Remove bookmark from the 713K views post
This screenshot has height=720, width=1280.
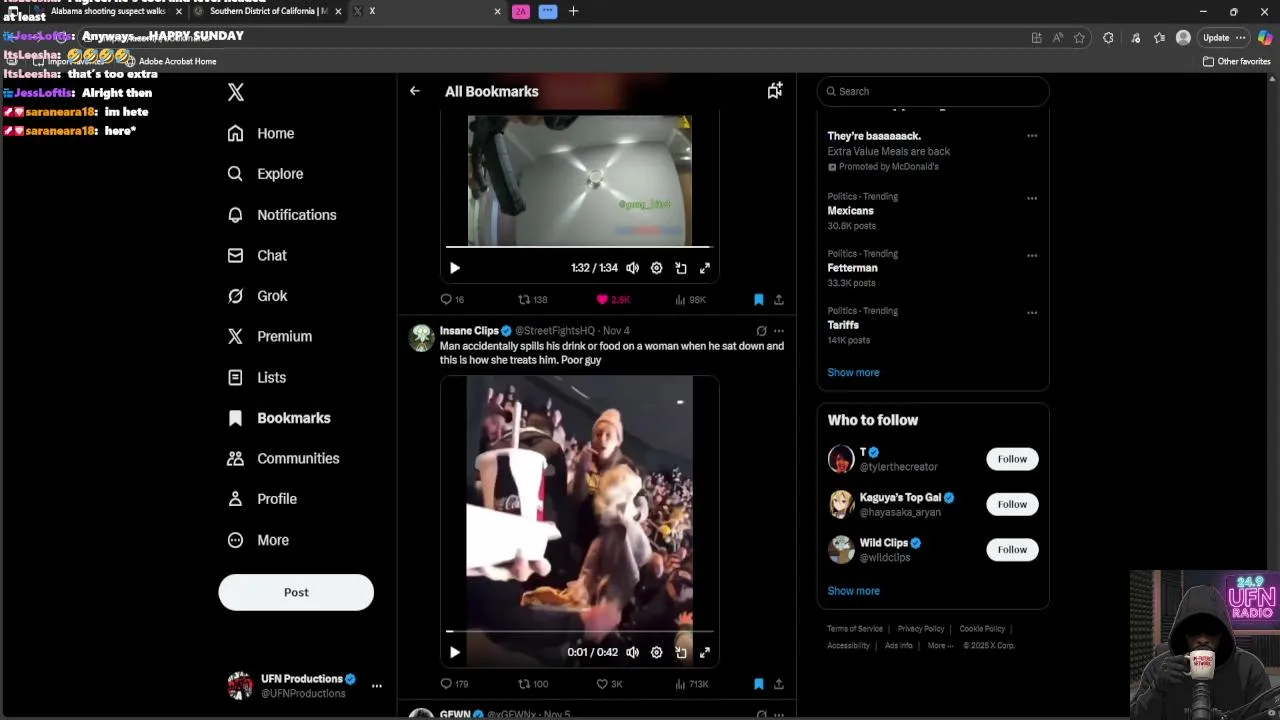[758, 684]
